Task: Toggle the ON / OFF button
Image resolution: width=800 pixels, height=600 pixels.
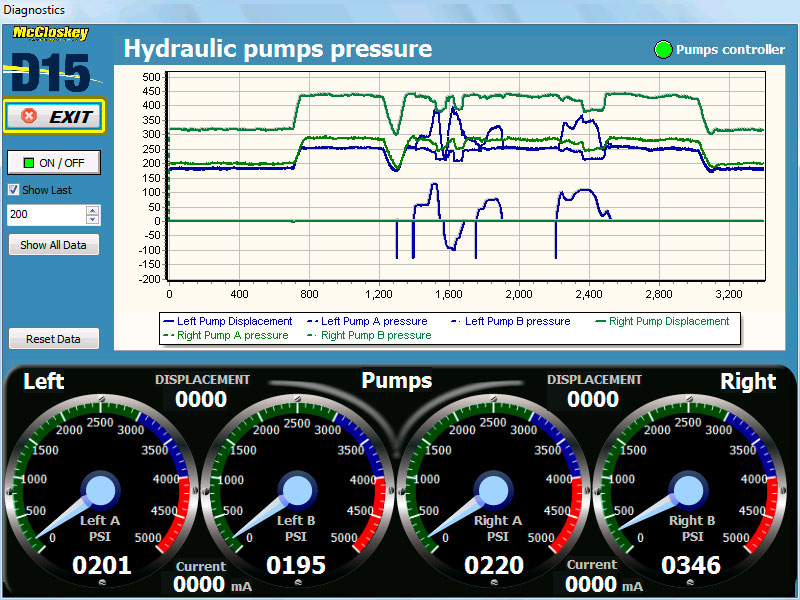Action: 54,163
